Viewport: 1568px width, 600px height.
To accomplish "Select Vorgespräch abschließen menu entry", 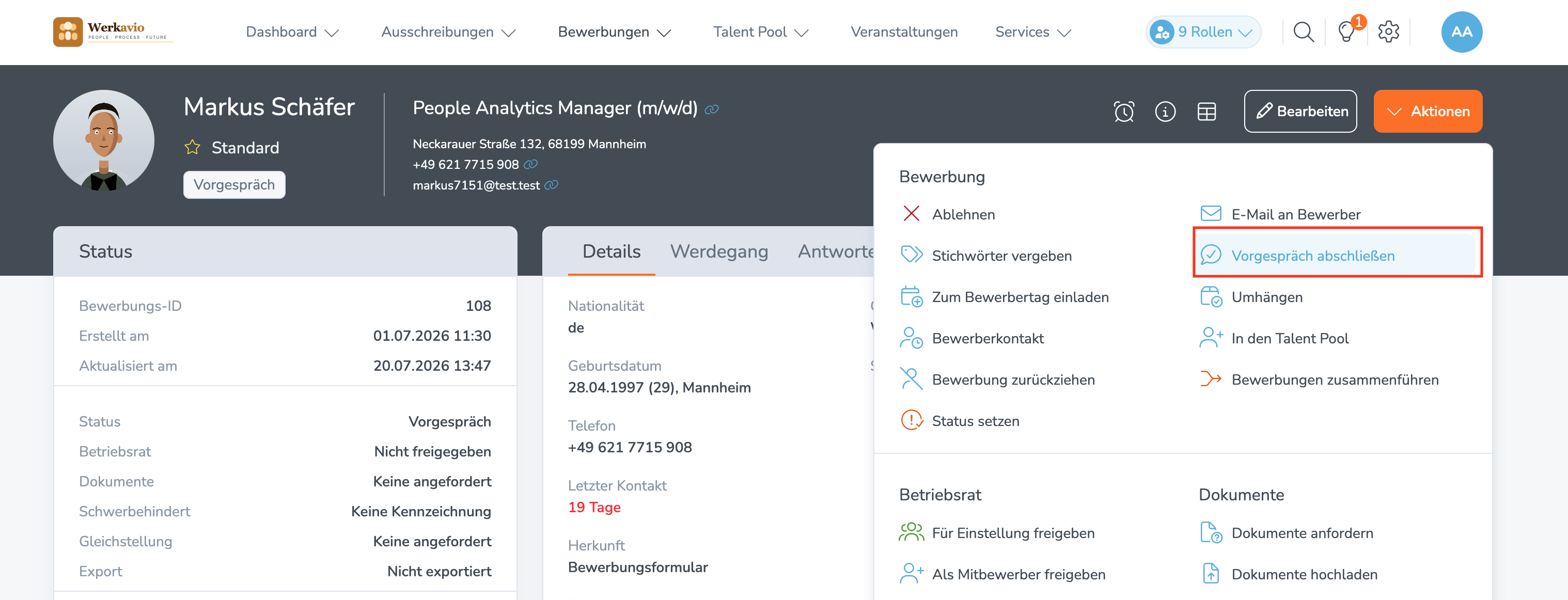I will [x=1337, y=255].
